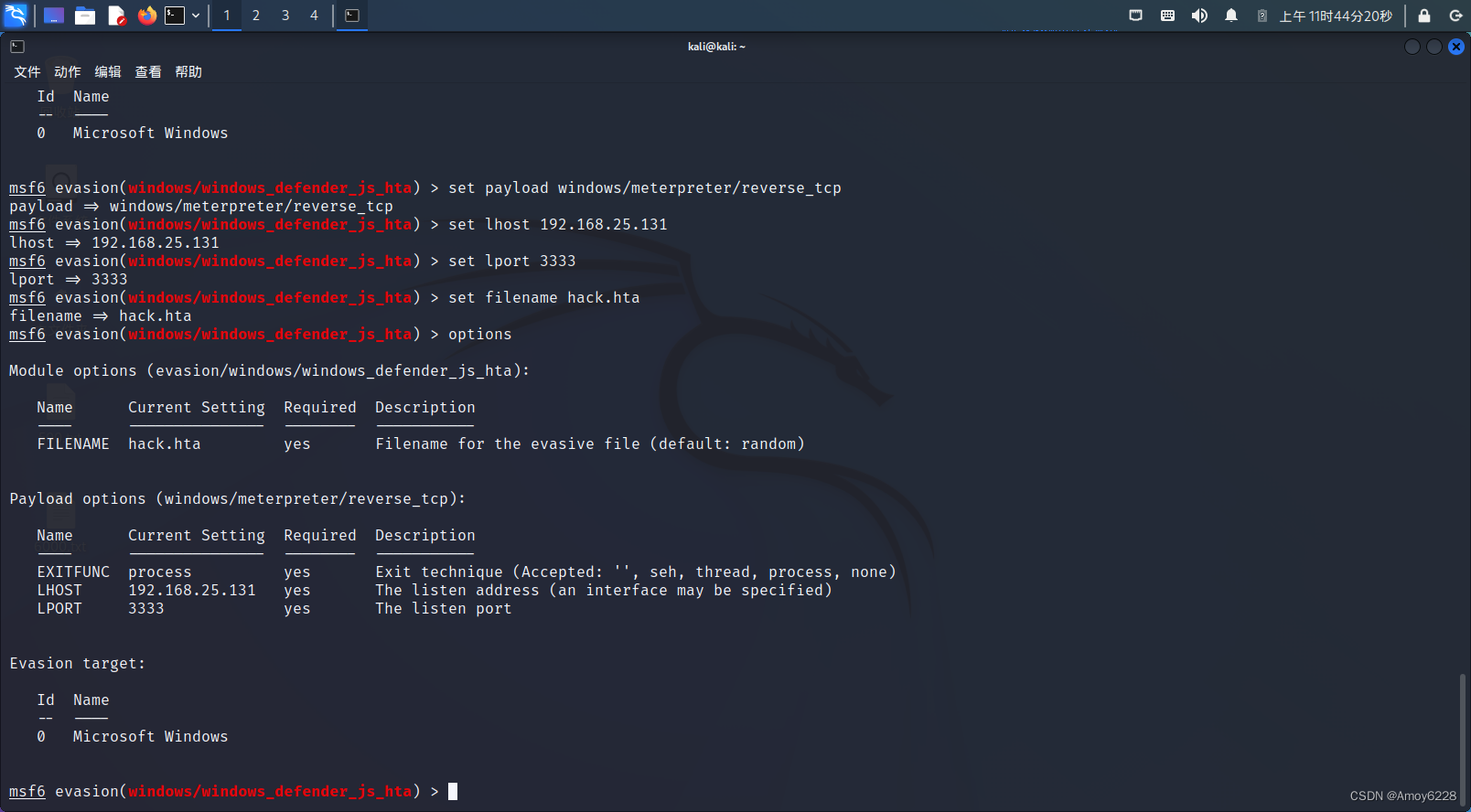Click the 'set lhost 192.168.25.131' command text
The height and width of the screenshot is (812, 1471).
point(558,225)
